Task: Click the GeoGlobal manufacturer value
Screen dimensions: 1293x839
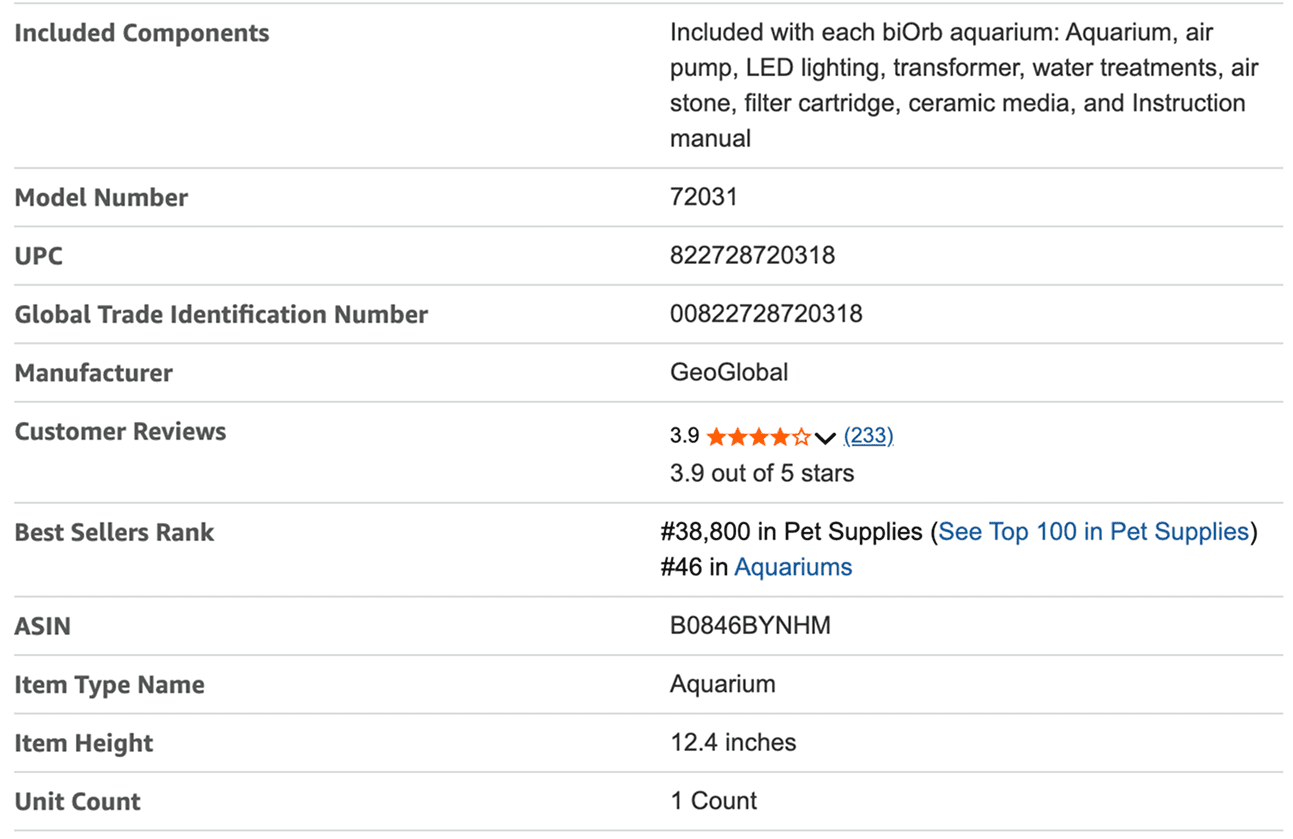Action: coord(729,373)
